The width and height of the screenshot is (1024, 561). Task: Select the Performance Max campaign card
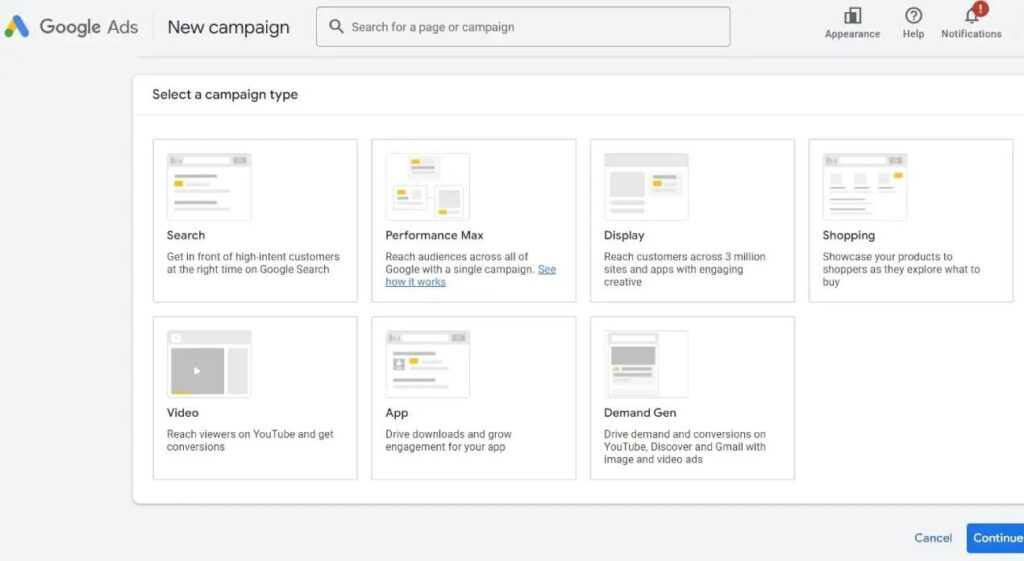pos(473,221)
